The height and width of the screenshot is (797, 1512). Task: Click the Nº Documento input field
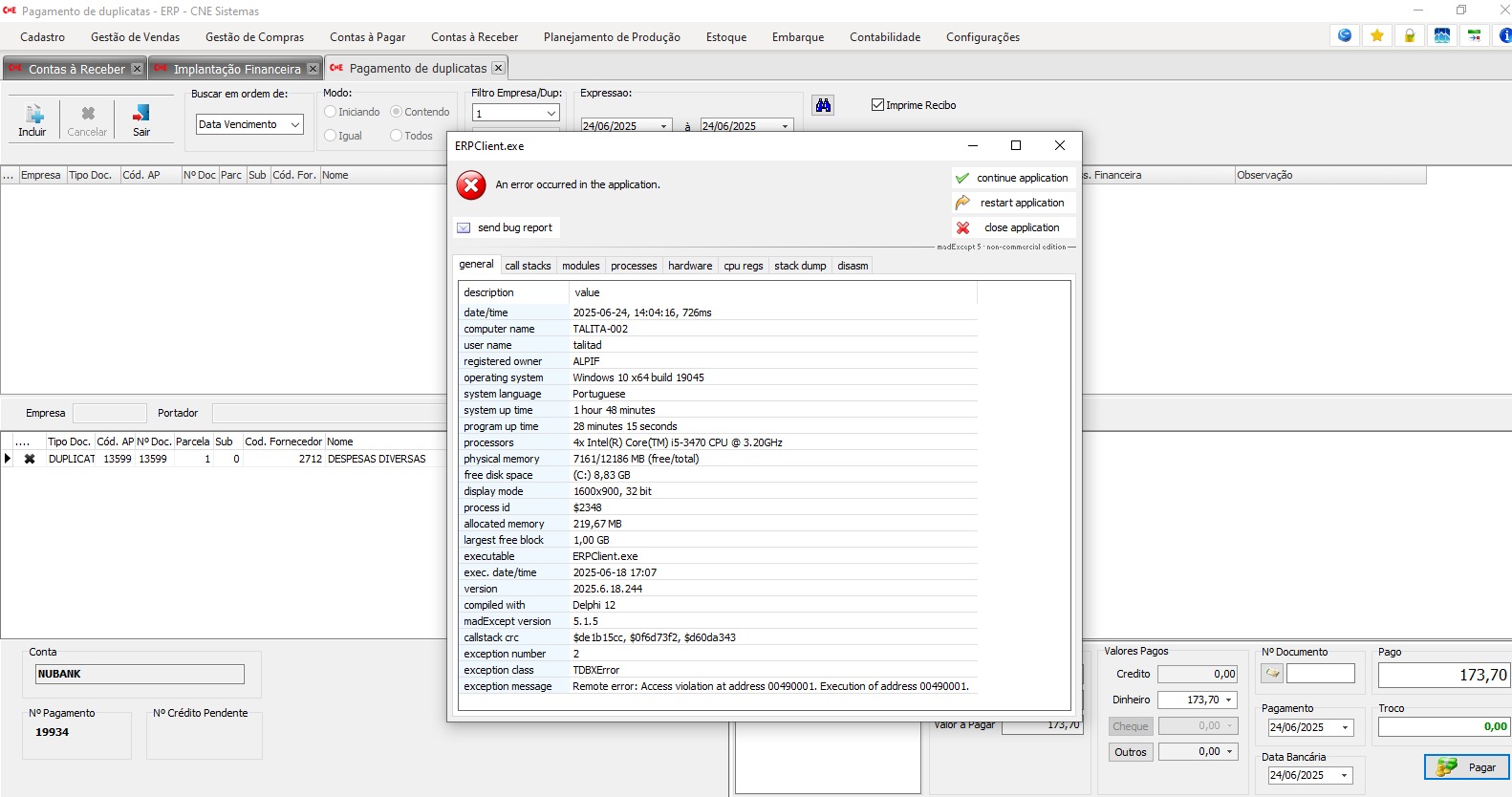tap(1320, 674)
